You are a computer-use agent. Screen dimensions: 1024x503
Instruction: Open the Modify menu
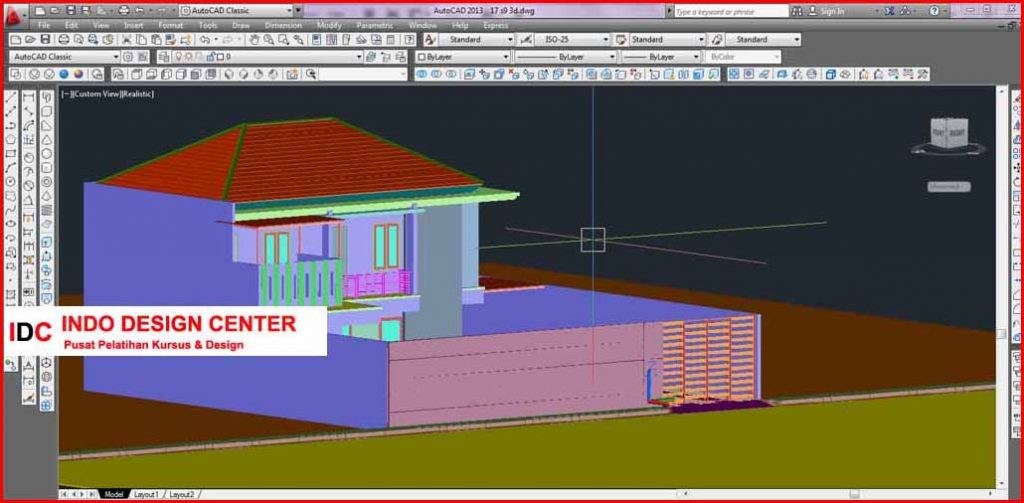329,25
